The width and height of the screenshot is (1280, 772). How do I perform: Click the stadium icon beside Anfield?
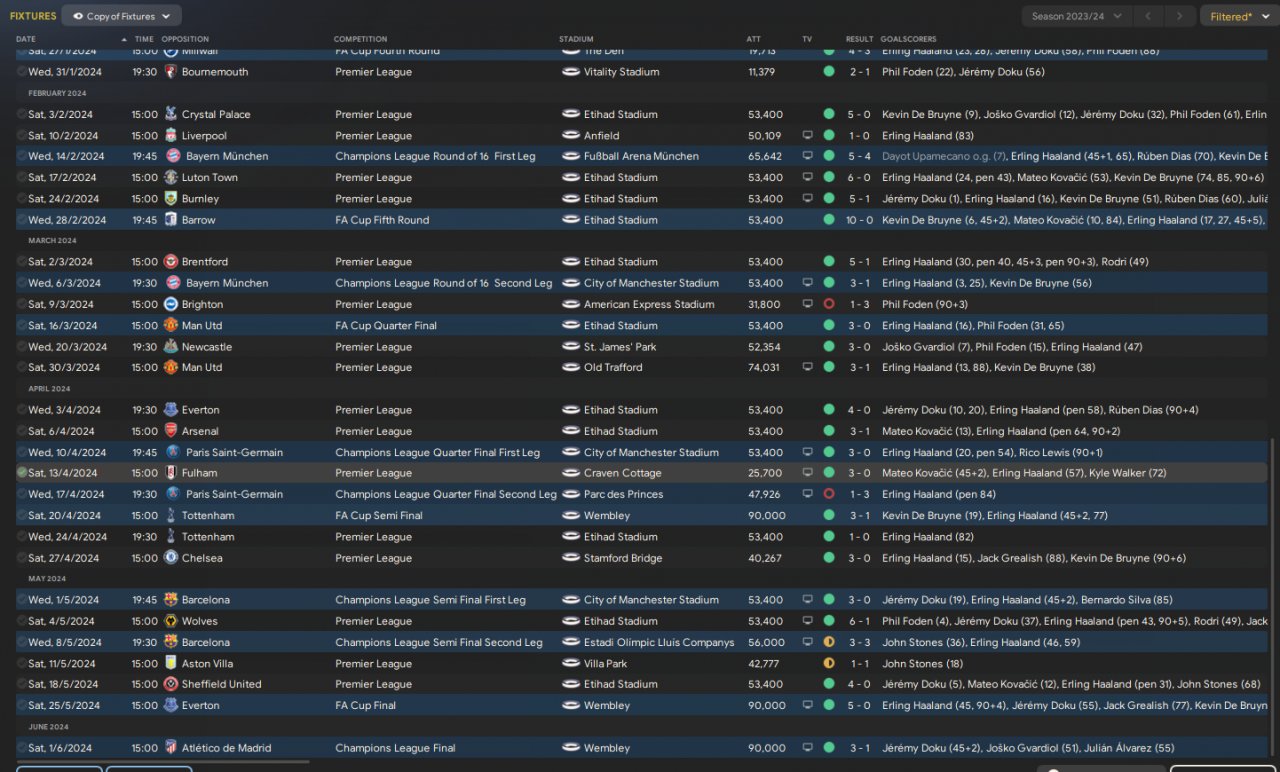point(571,135)
